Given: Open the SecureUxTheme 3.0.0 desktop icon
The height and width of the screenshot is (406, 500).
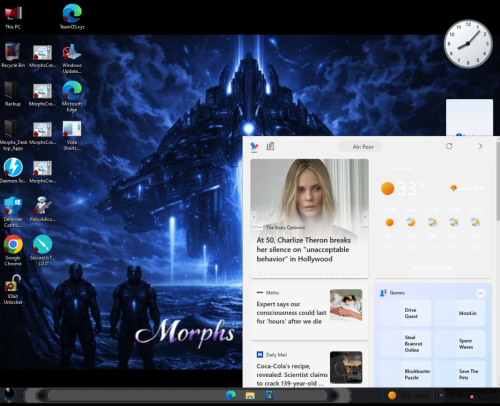Looking at the screenshot, I should (x=42, y=250).
